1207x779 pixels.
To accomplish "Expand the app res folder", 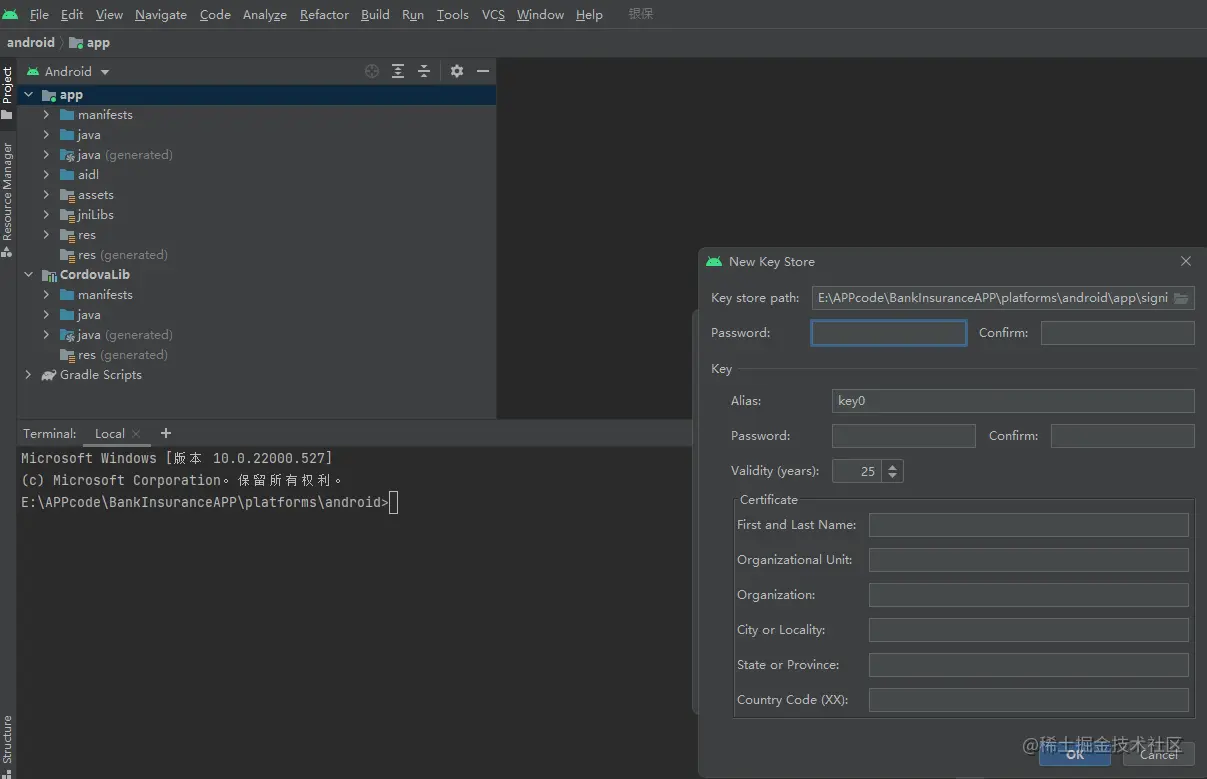I will [x=46, y=235].
